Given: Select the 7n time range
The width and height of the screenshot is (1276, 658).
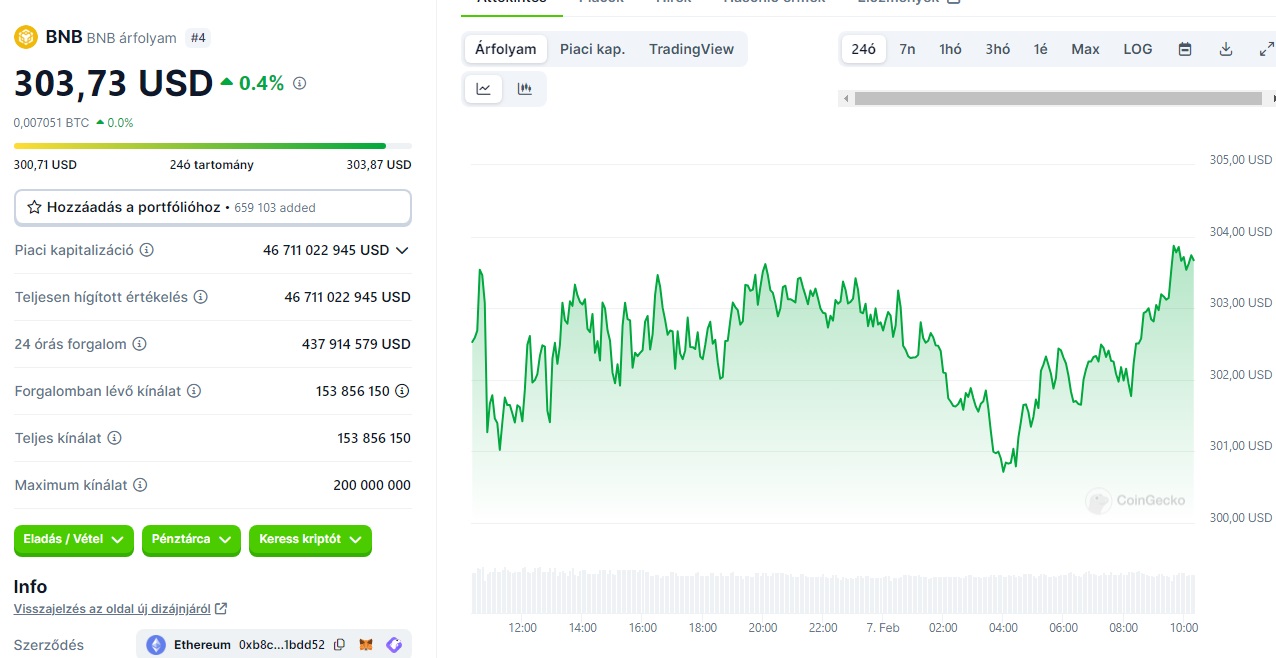Looking at the screenshot, I should 907,49.
